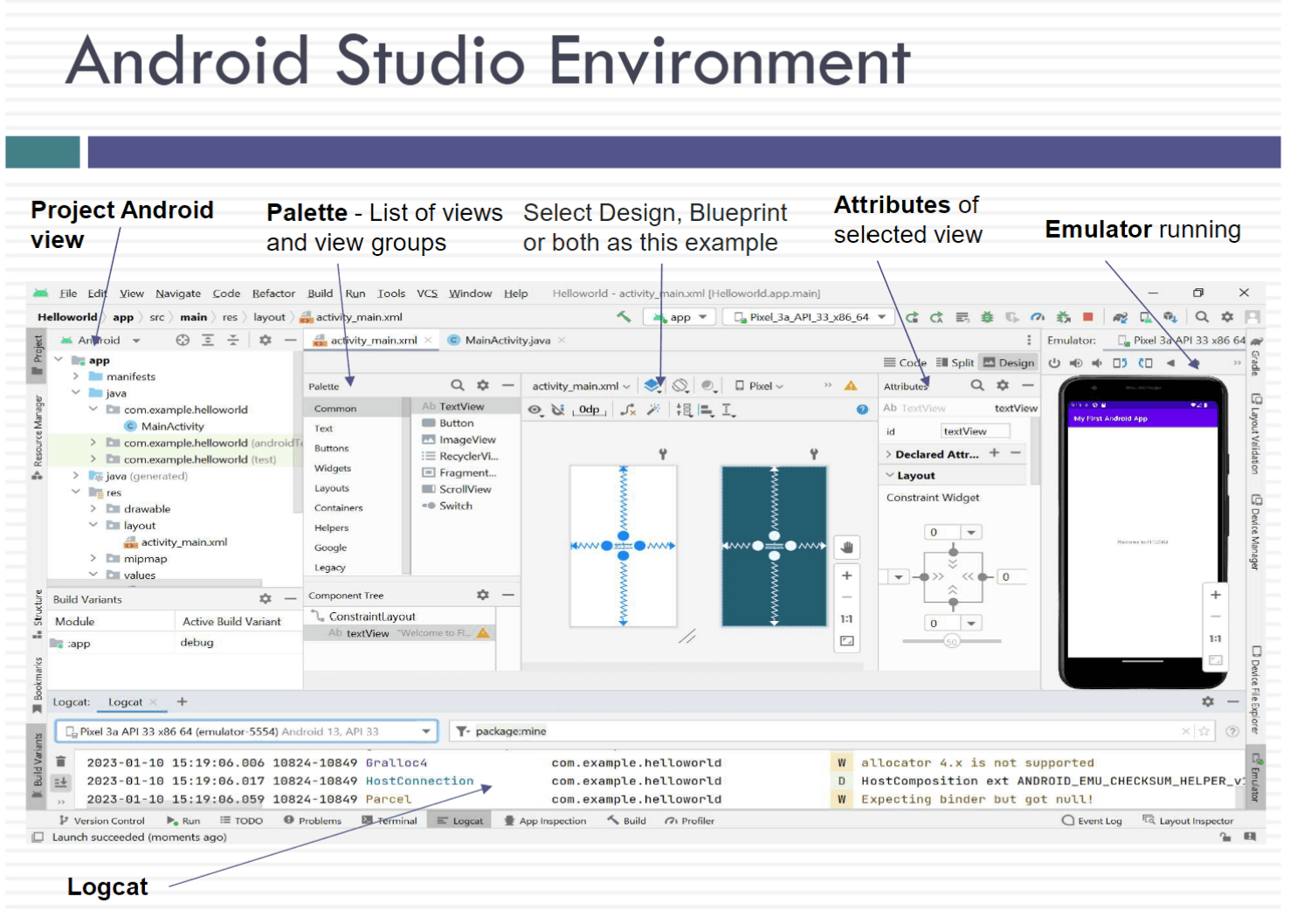Screen dimensions: 1297x924
Task: Open the Profile app gauge icon
Action: pos(1037,317)
